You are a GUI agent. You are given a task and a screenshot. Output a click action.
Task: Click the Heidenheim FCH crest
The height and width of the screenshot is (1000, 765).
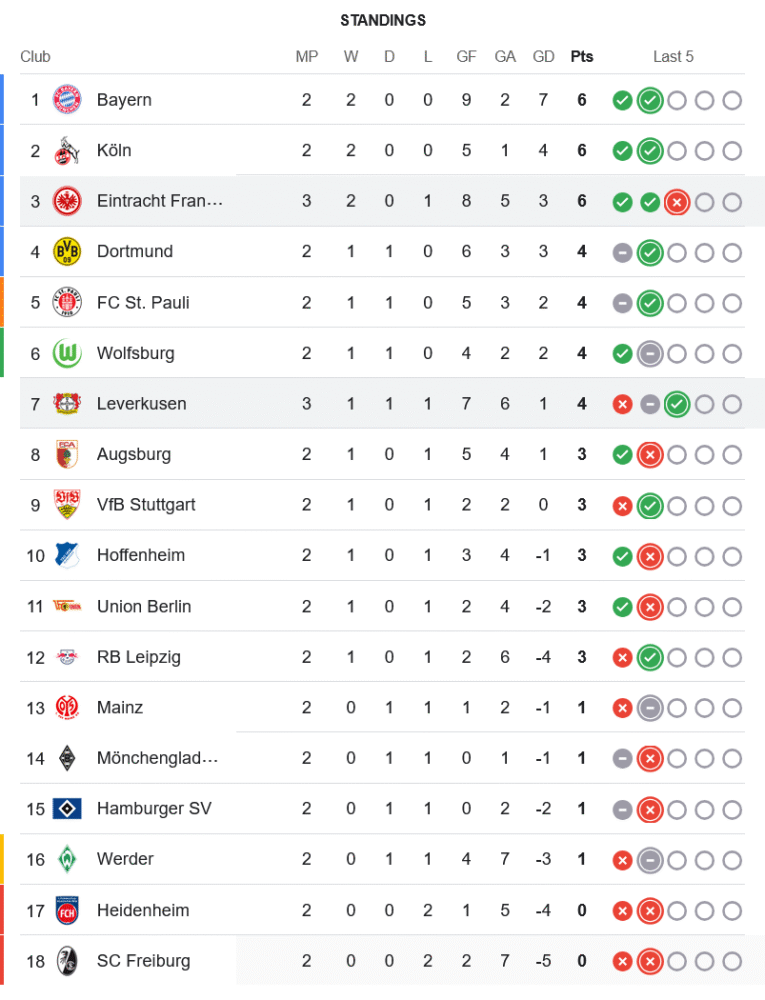67,910
